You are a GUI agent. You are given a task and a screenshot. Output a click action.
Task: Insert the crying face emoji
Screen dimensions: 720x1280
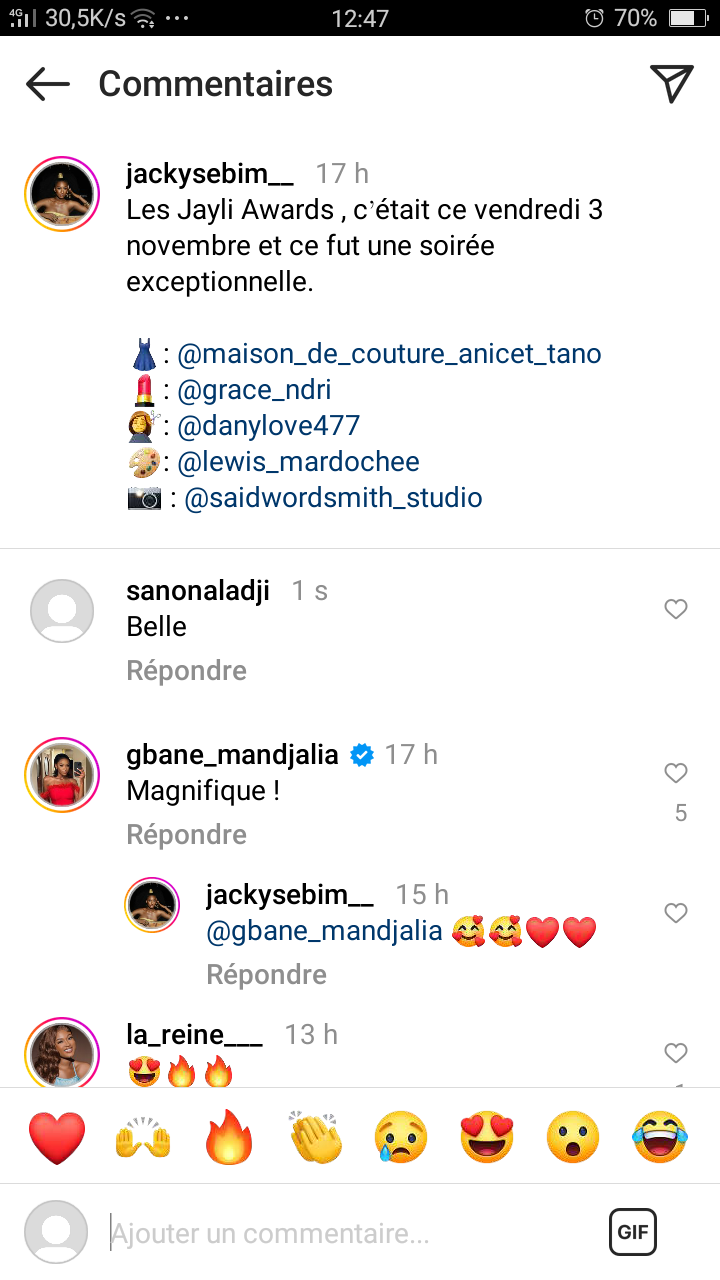point(402,1138)
